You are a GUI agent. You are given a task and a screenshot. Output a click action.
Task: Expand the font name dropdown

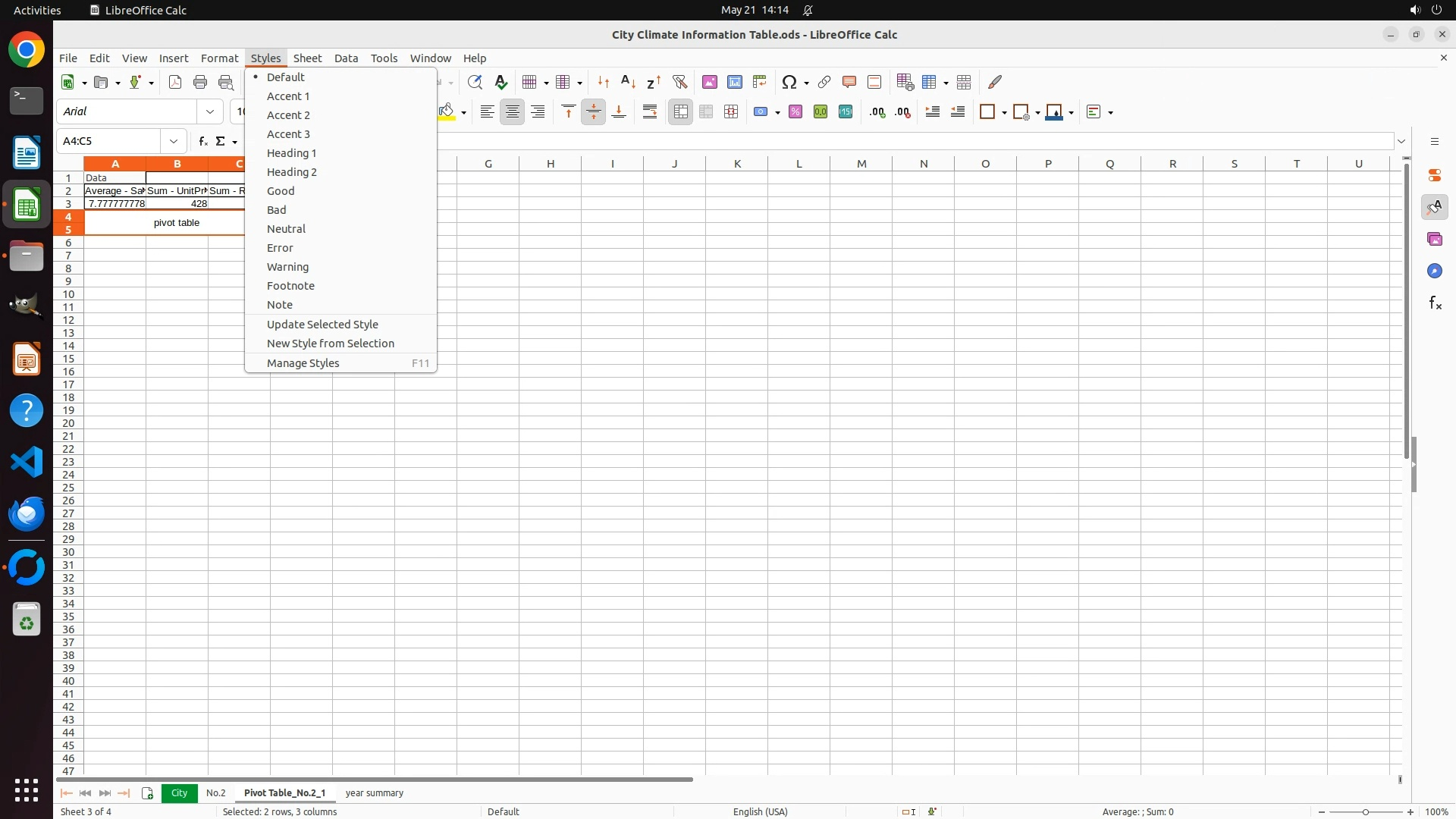coord(210,111)
